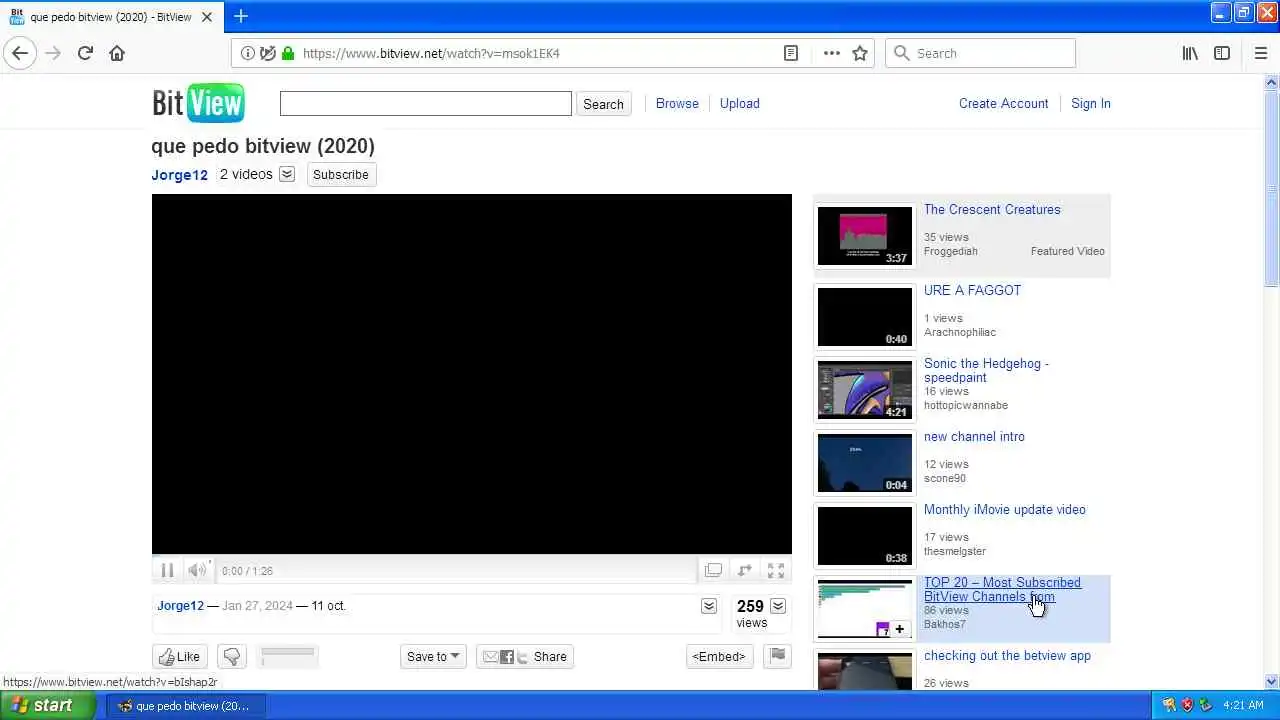Open the Sign In link
Screen dimensions: 1280x720
[1091, 103]
